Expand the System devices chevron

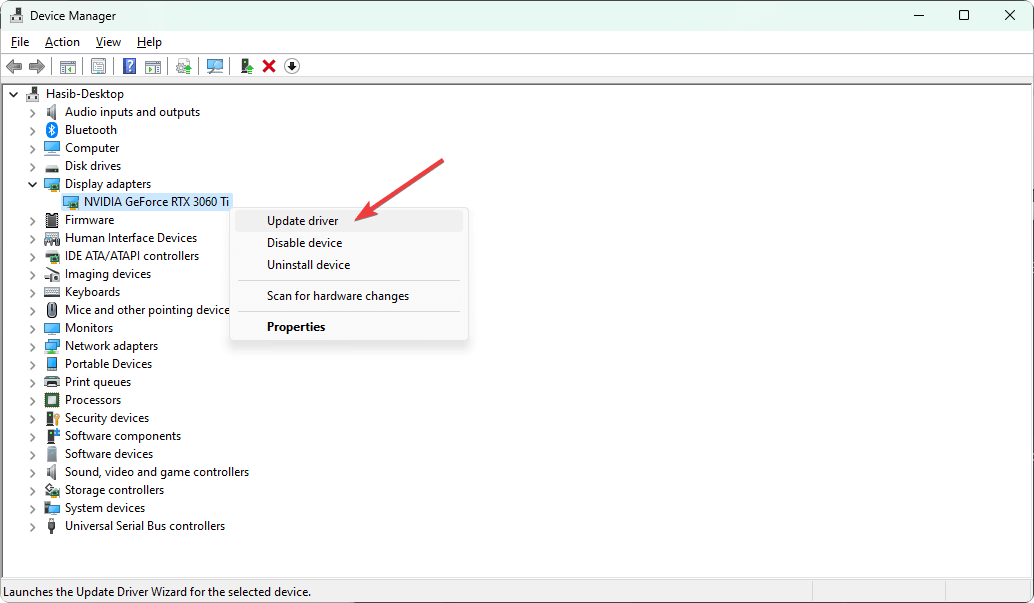coord(32,508)
